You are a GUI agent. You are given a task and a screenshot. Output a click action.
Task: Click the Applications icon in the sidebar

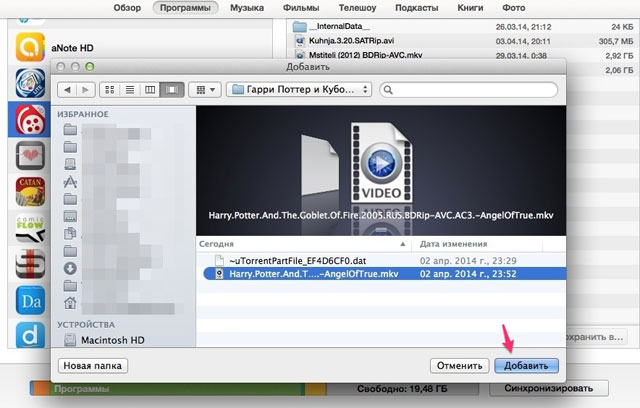tap(70, 182)
